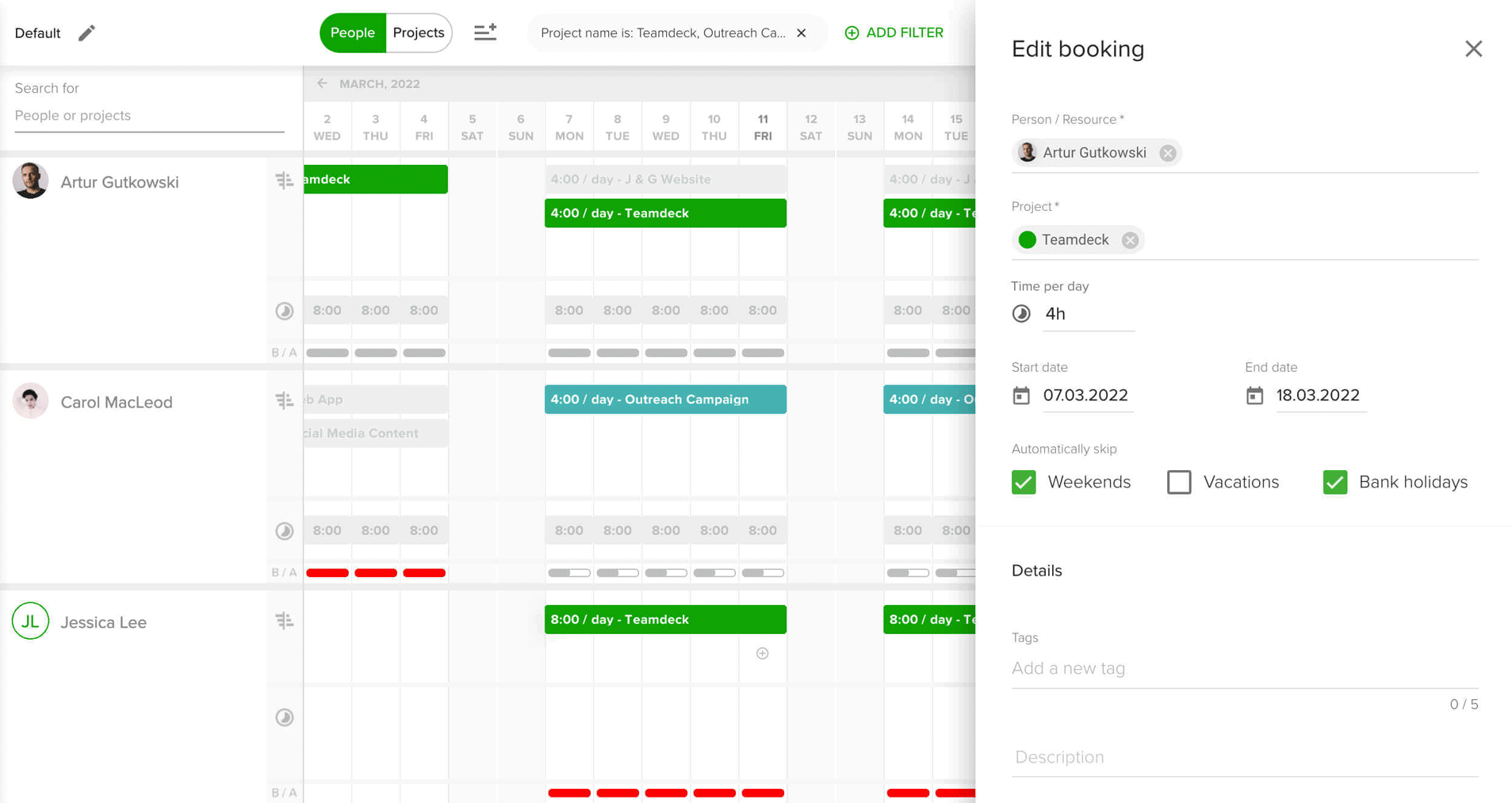Open row settings icon for Jessica Lee

pyautogui.click(x=285, y=621)
